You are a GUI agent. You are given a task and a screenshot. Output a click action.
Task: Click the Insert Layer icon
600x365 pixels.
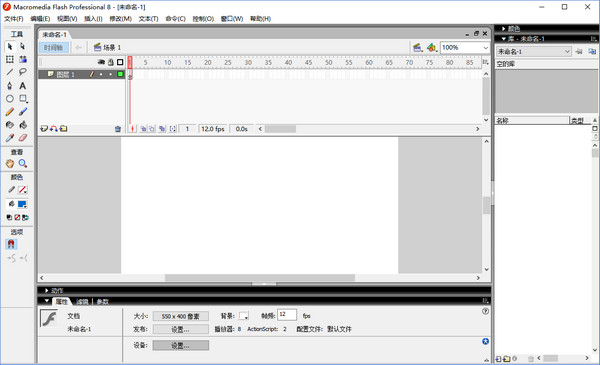(44, 129)
